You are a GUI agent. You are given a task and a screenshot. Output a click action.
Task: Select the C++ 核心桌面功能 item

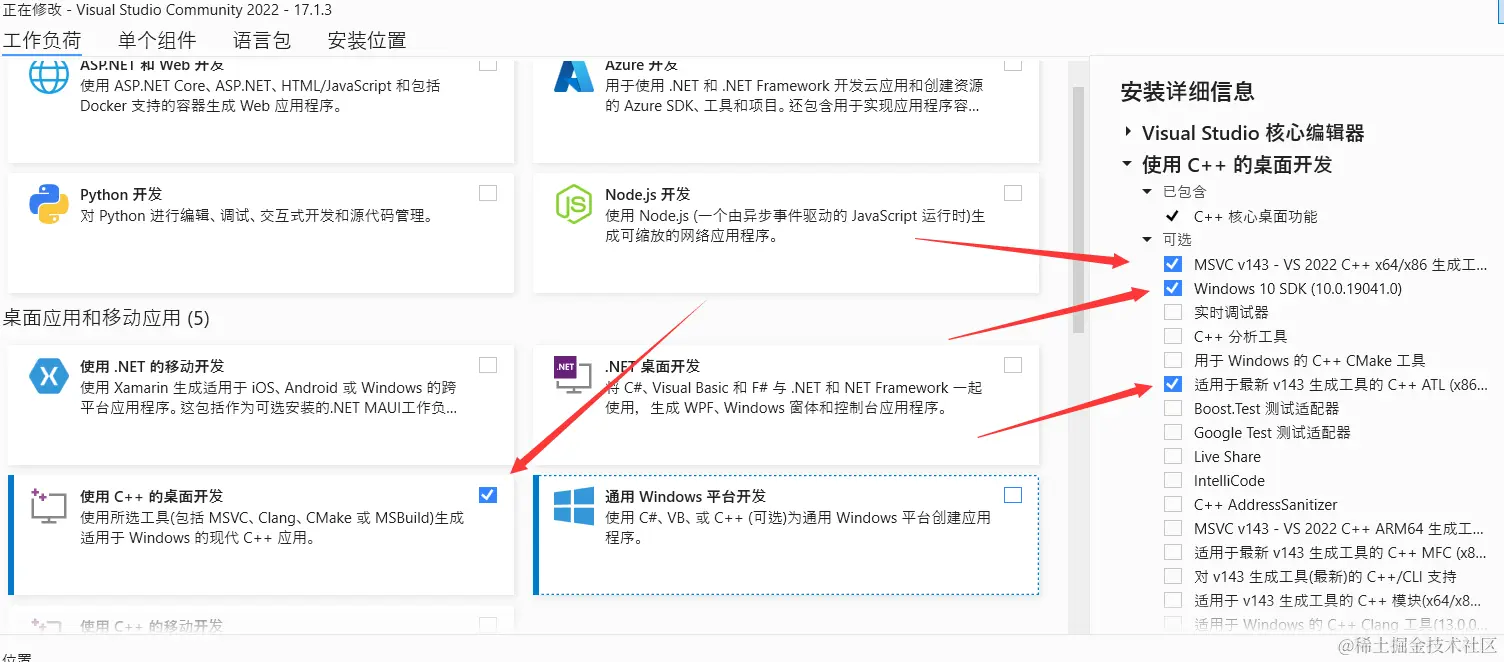pyautogui.click(x=1255, y=216)
